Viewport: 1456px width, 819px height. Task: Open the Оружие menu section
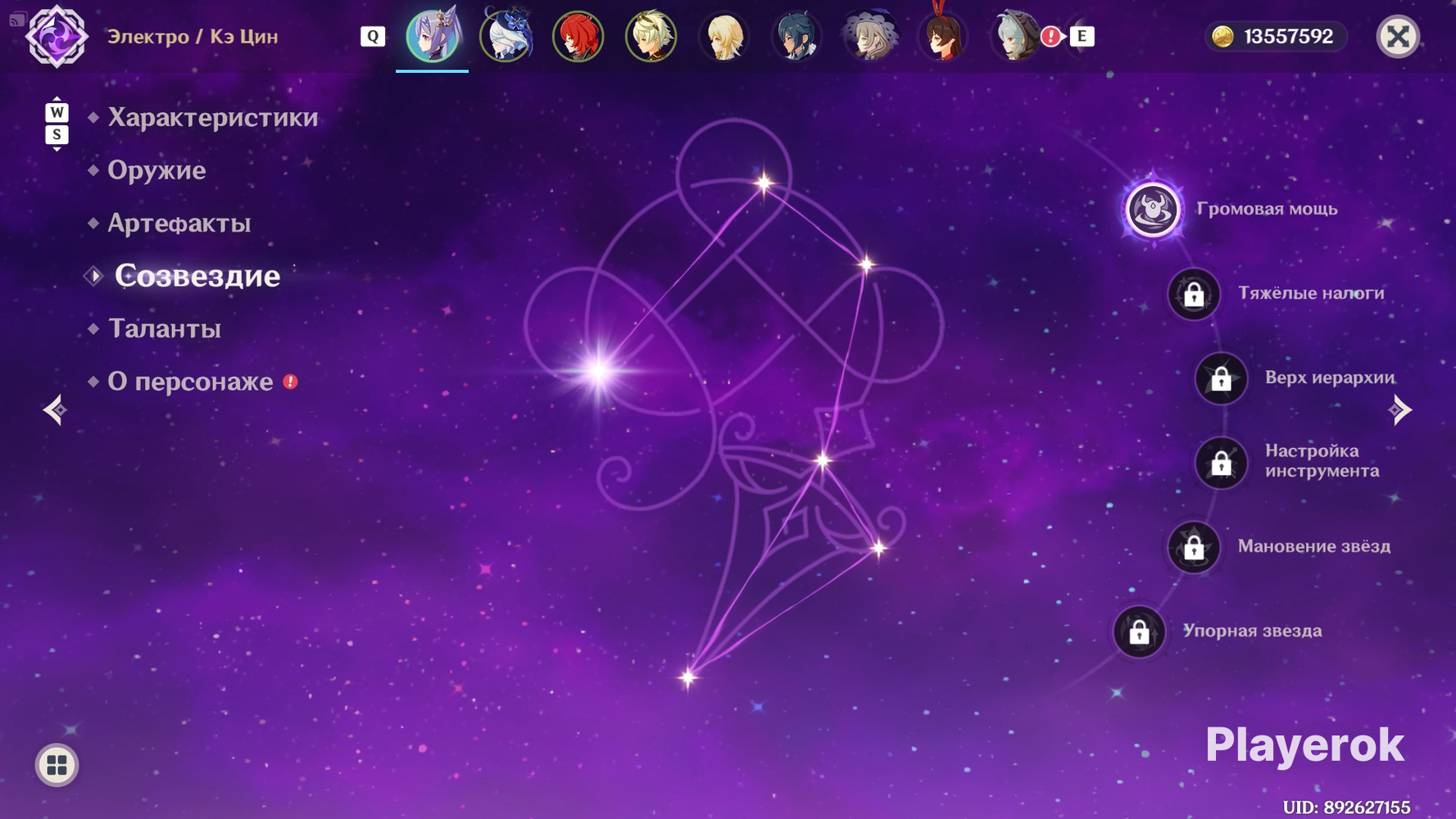pyautogui.click(x=156, y=170)
